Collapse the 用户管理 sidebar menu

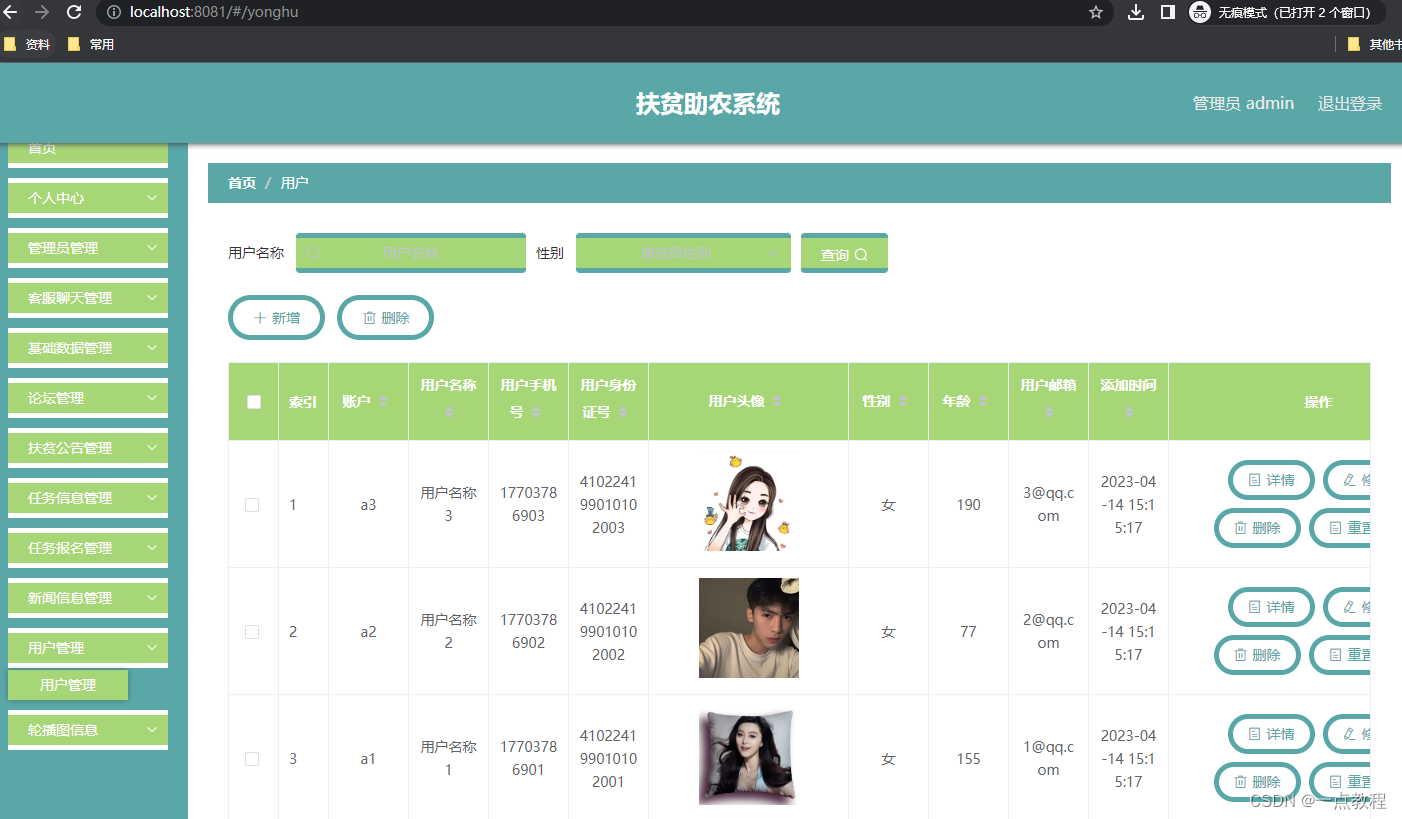click(x=88, y=648)
